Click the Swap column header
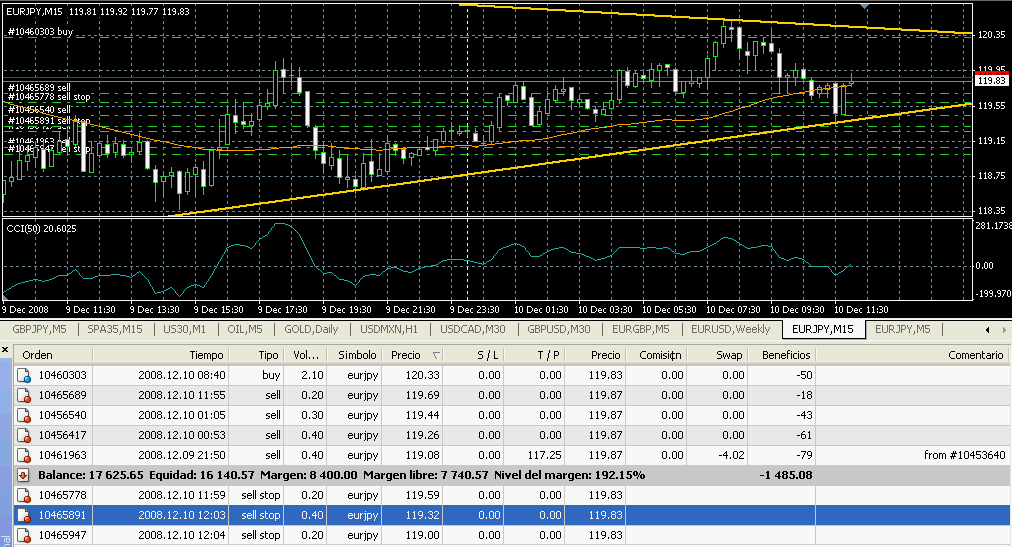The image size is (1012, 547). (x=728, y=355)
